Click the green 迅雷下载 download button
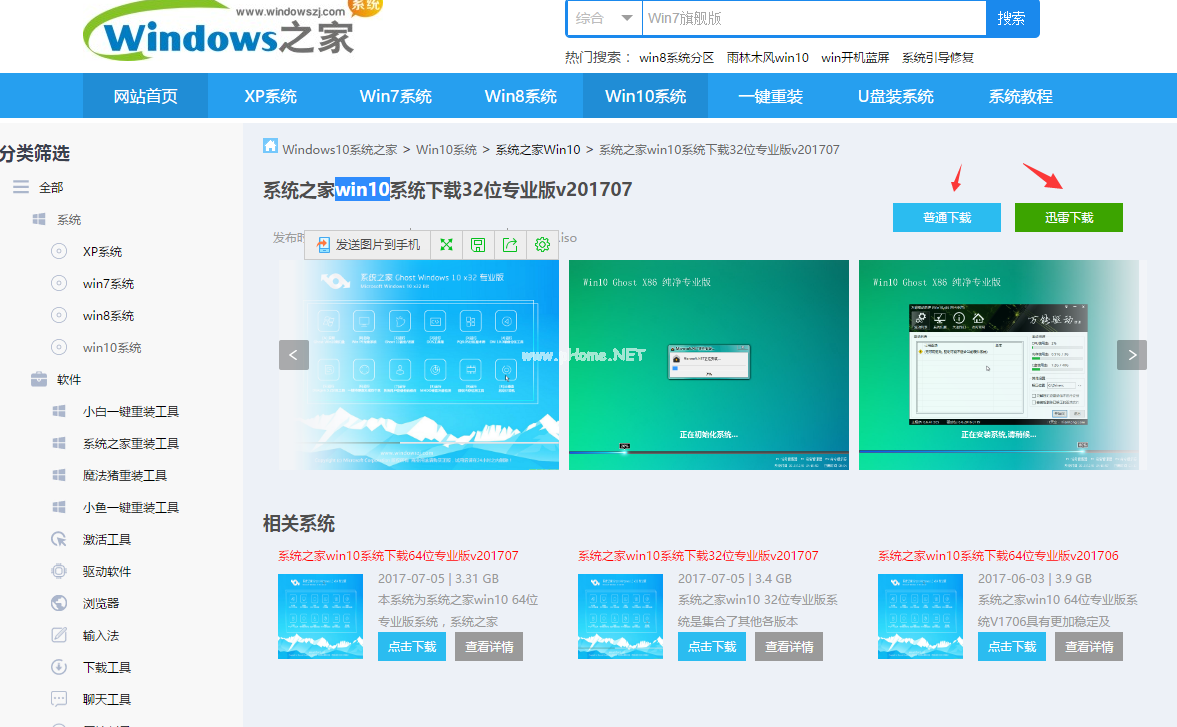The width and height of the screenshot is (1177, 727). pyautogui.click(x=1068, y=217)
